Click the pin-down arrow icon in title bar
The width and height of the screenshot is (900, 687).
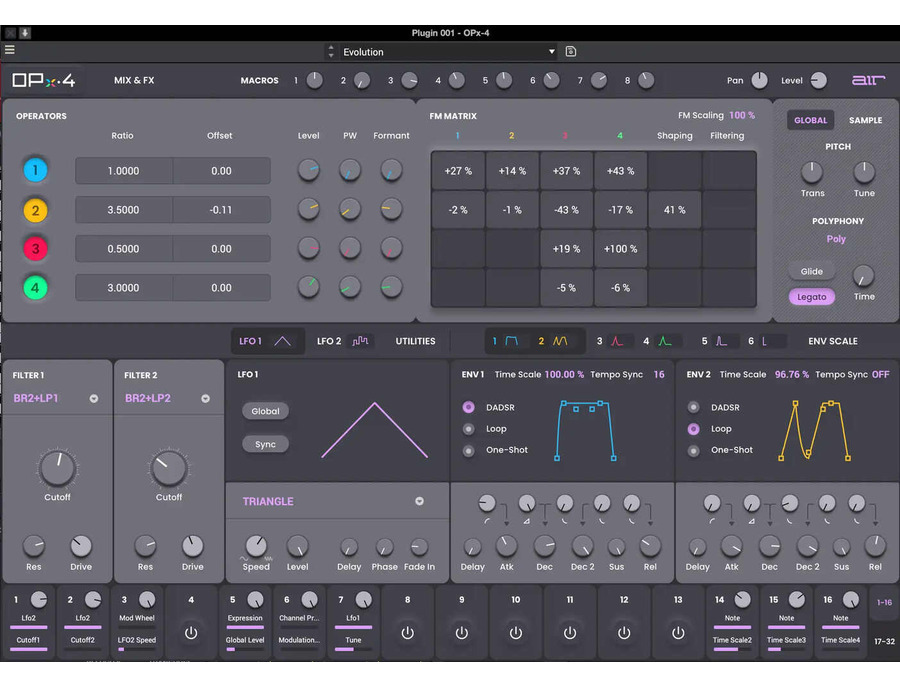(x=25, y=33)
